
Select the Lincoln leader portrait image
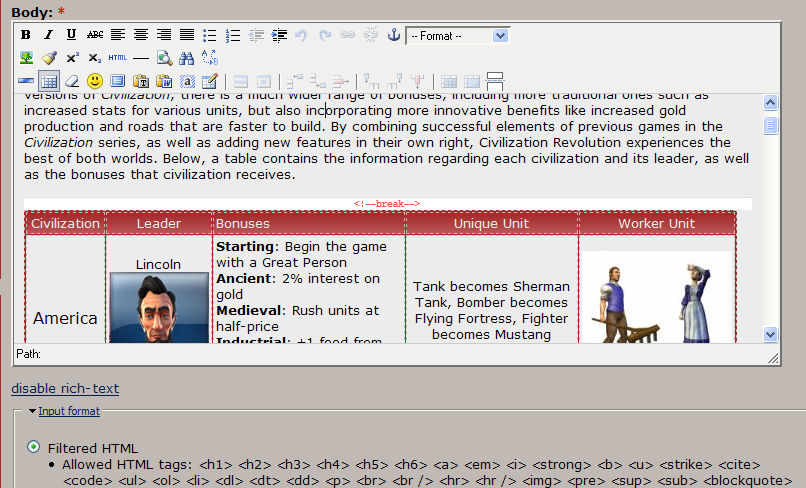159,308
